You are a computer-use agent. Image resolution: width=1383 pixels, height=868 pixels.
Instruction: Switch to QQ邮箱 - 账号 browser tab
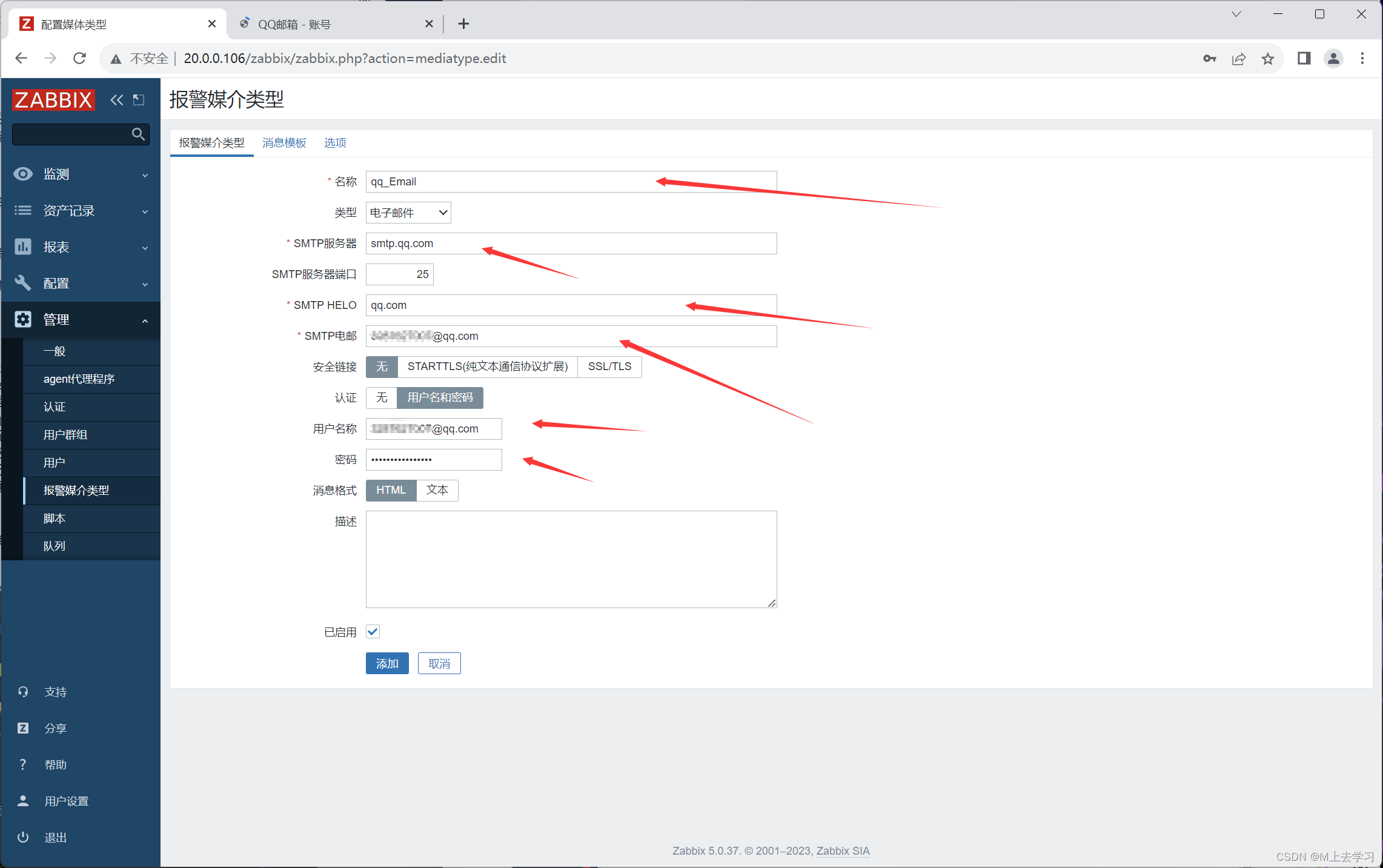click(334, 24)
